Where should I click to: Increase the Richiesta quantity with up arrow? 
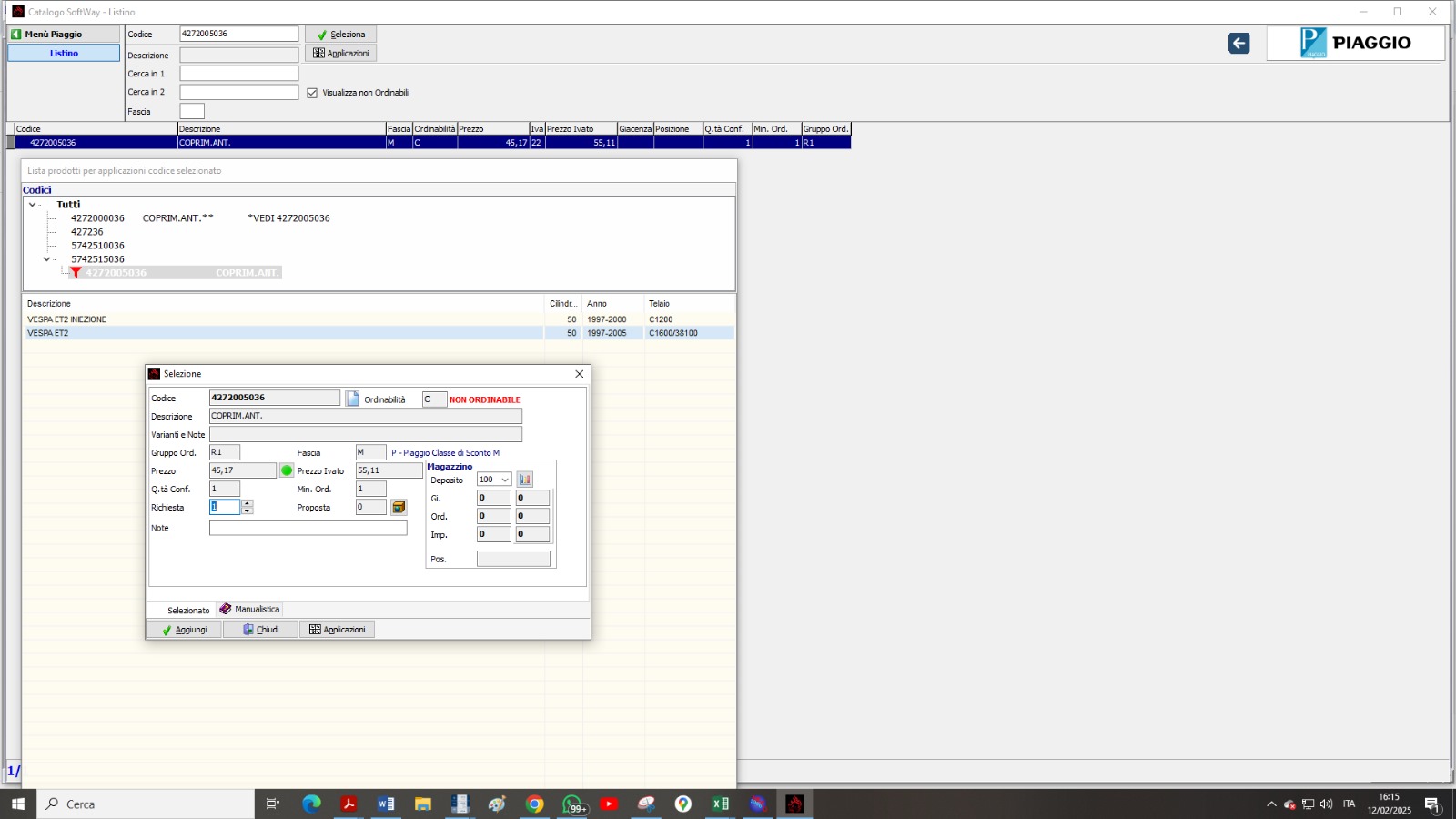coord(248,503)
